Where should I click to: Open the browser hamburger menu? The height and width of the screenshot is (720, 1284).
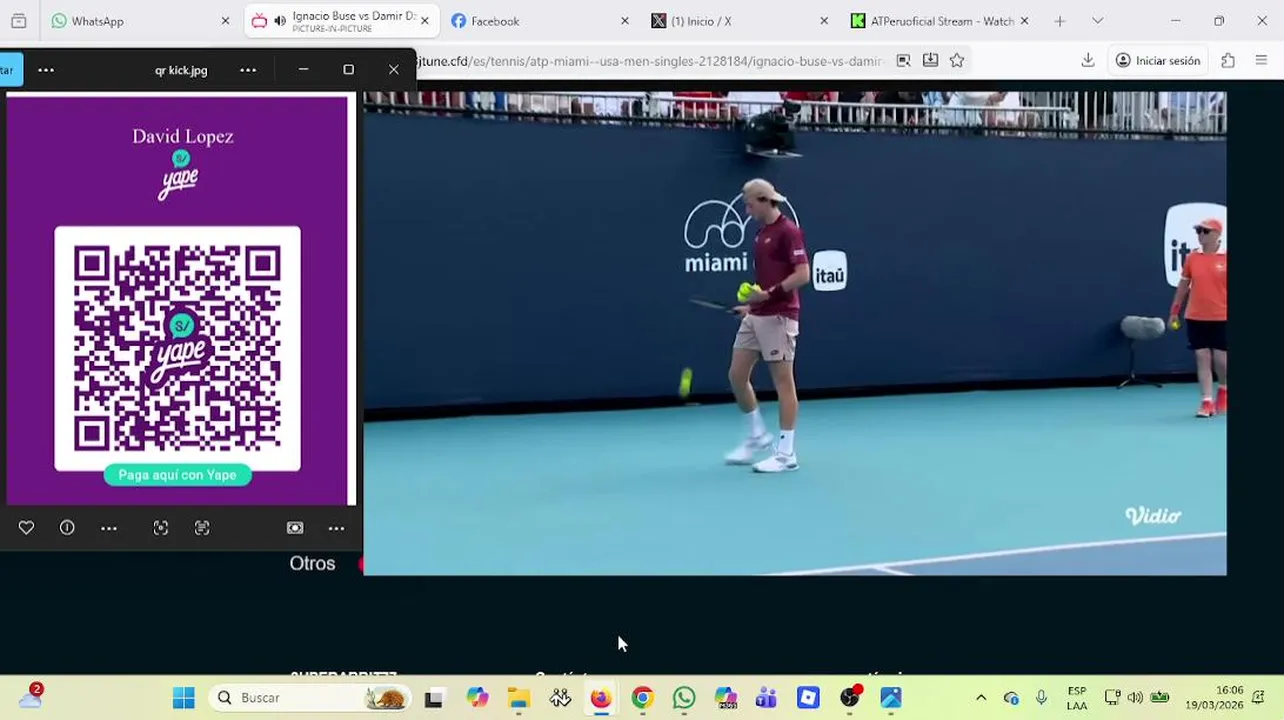point(1261,61)
